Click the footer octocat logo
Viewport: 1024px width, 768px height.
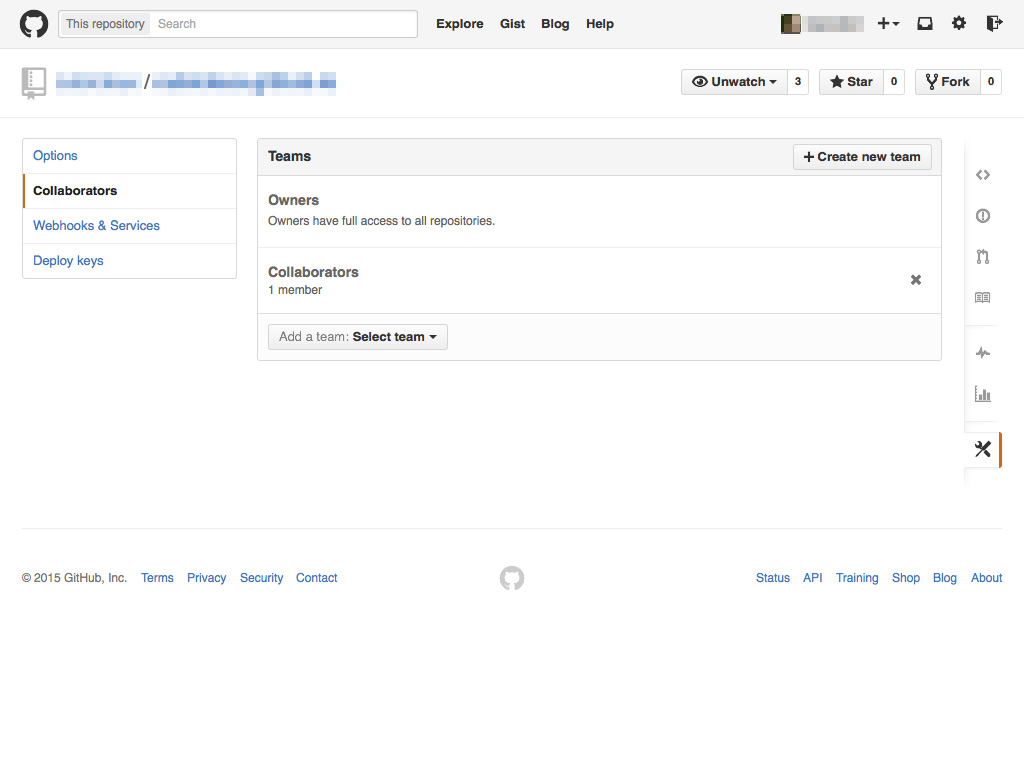[x=511, y=578]
